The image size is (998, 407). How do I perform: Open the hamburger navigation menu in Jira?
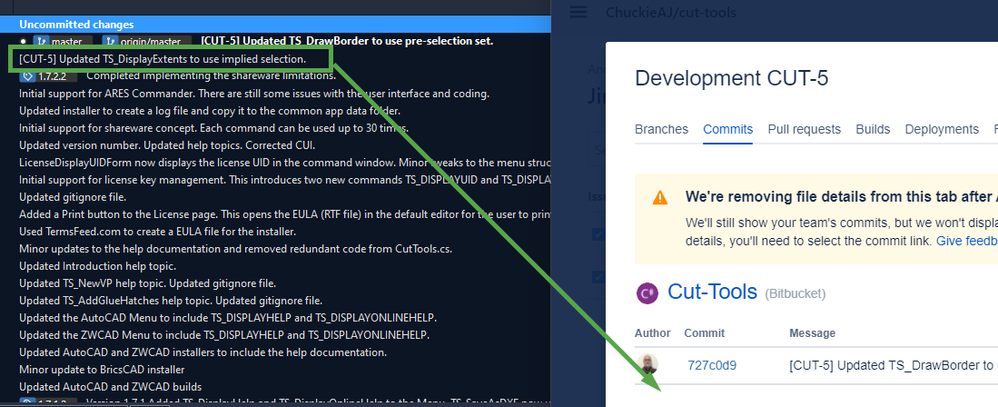point(578,12)
